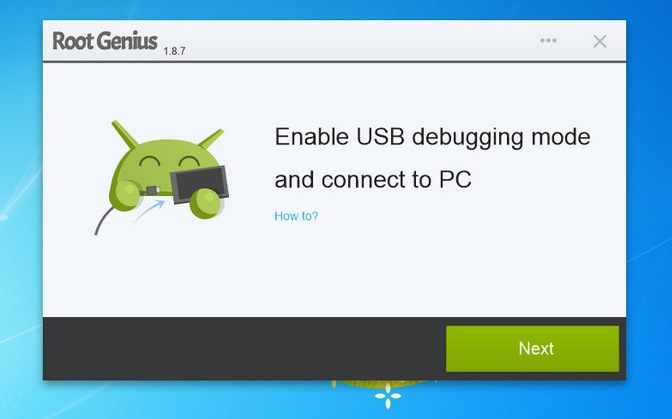
Task: Click the and connect to PC text
Action: 373,180
